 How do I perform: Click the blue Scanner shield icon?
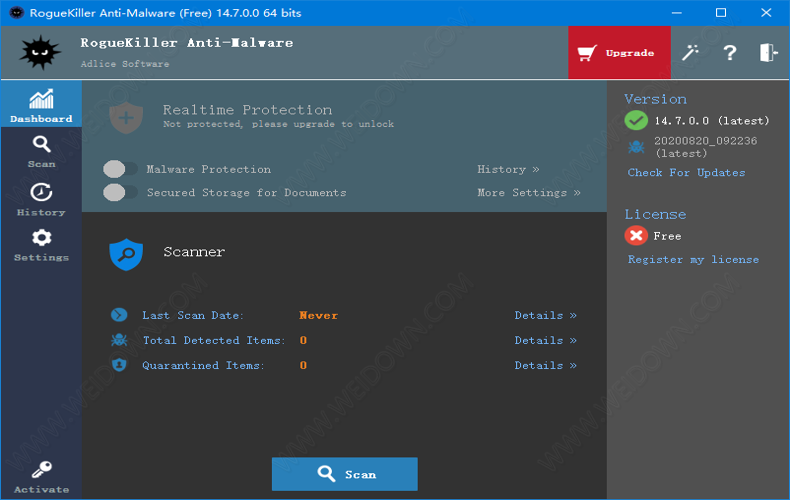(126, 254)
